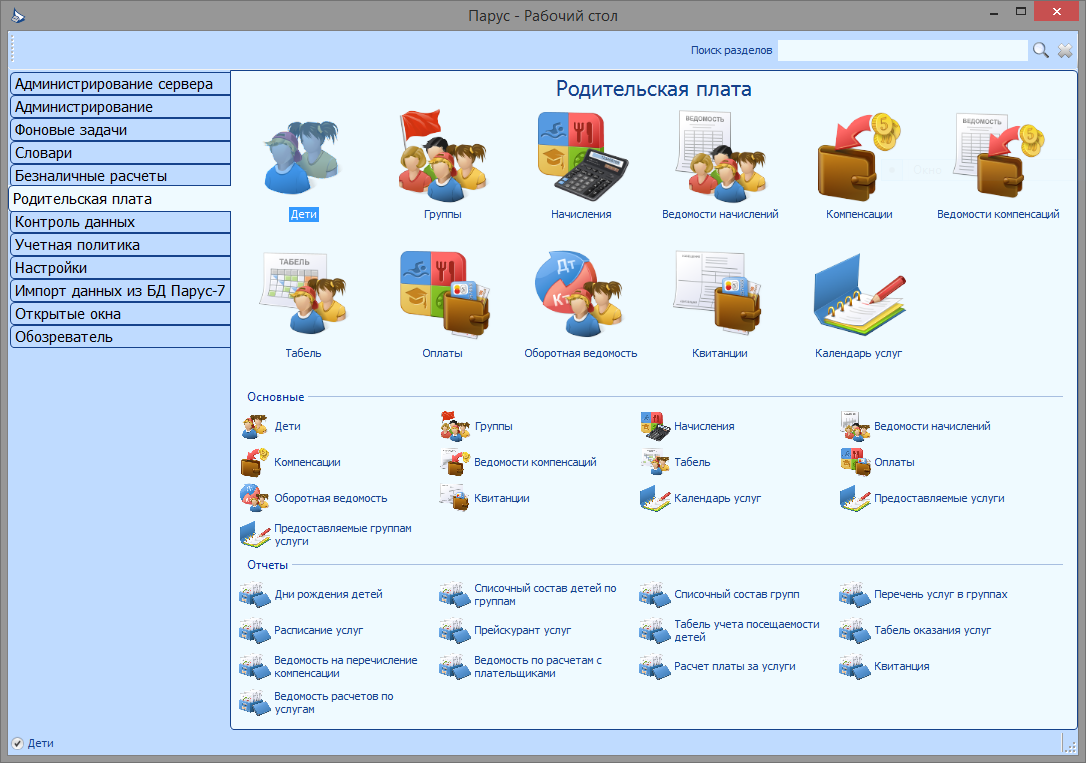Open the Расчет платы за услуги report
This screenshot has width=1086, height=763.
coord(734,666)
